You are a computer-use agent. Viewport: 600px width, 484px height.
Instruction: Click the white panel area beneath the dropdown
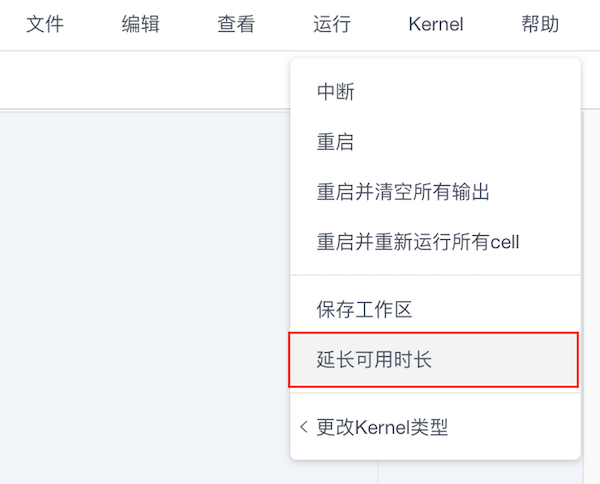(x=481, y=473)
